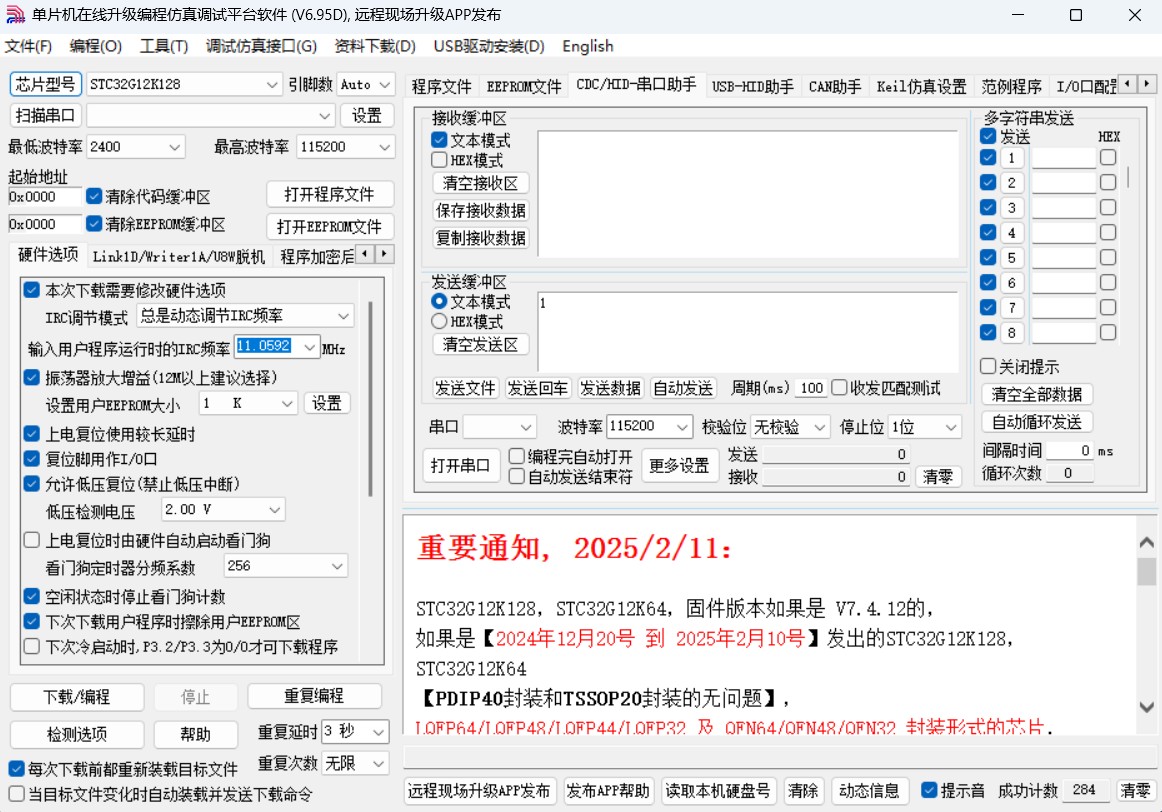
Task: Click 打开EEPROM文件 button
Action: tap(329, 227)
